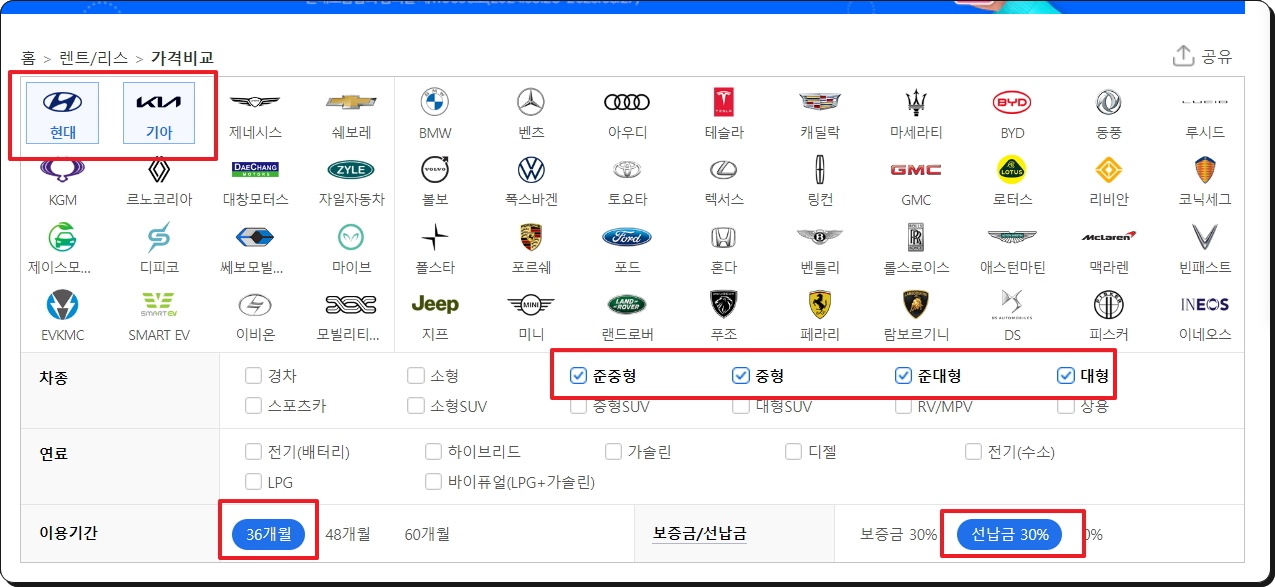Check the 전기(수소) fuel option

973,452
